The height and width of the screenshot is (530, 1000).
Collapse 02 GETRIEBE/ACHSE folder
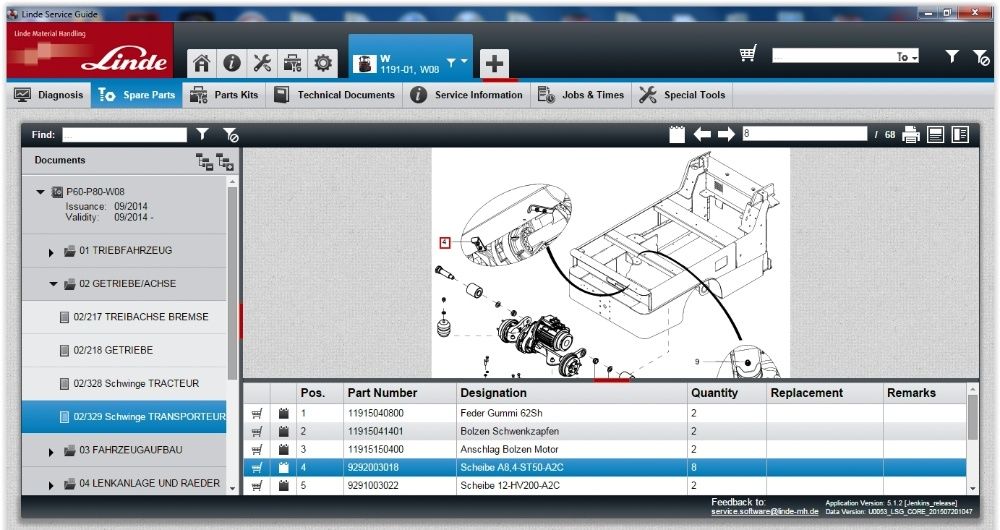pos(53,284)
